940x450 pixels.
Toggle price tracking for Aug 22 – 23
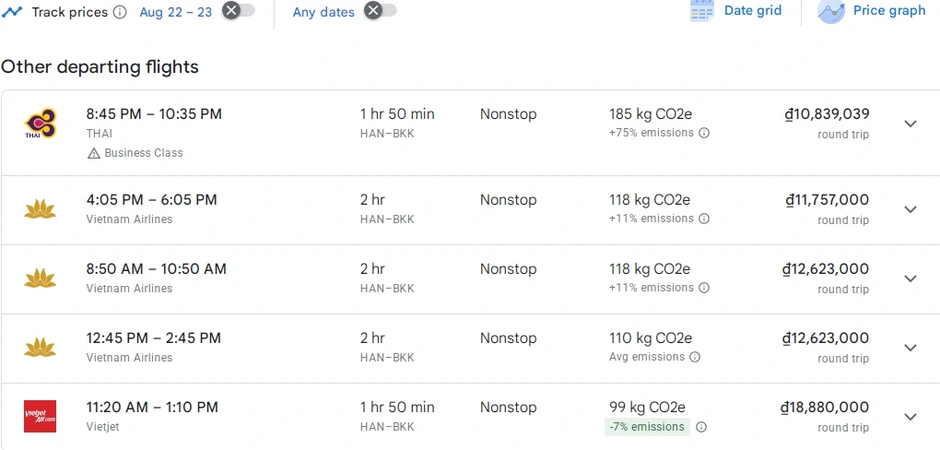(239, 11)
